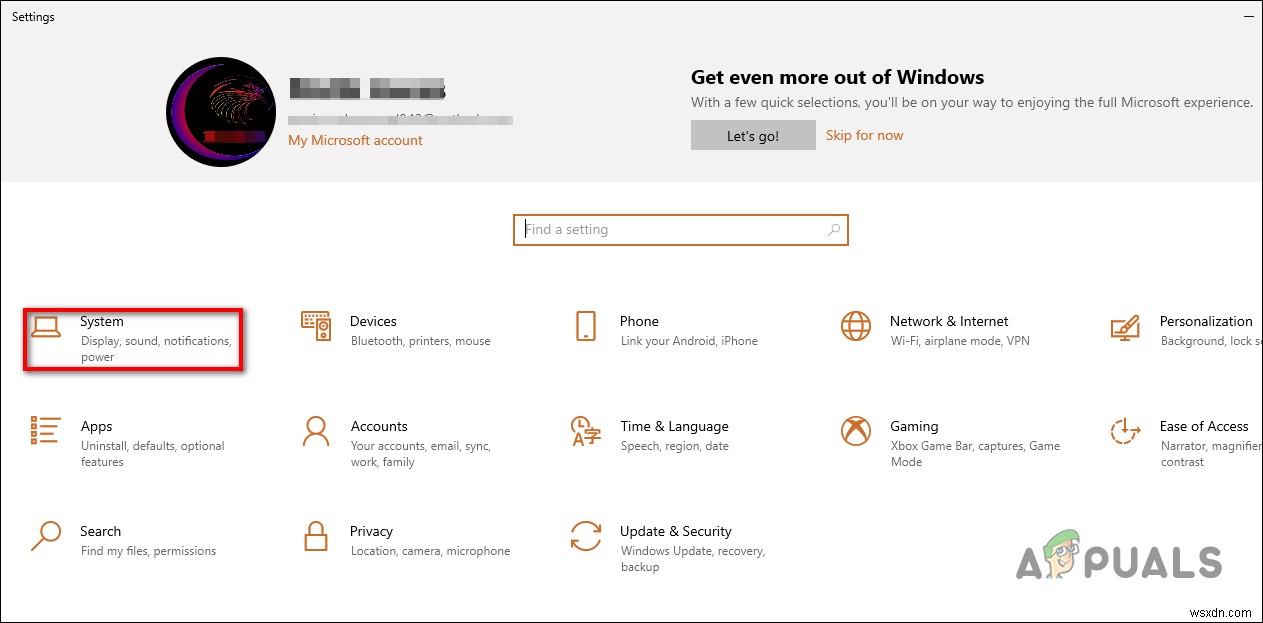This screenshot has width=1263, height=623.
Task: Click the magnifier icon in the search box
Action: coord(834,230)
